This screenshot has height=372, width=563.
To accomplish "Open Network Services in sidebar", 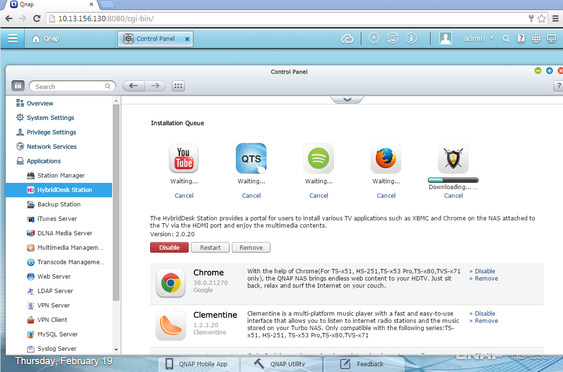I will pos(51,147).
